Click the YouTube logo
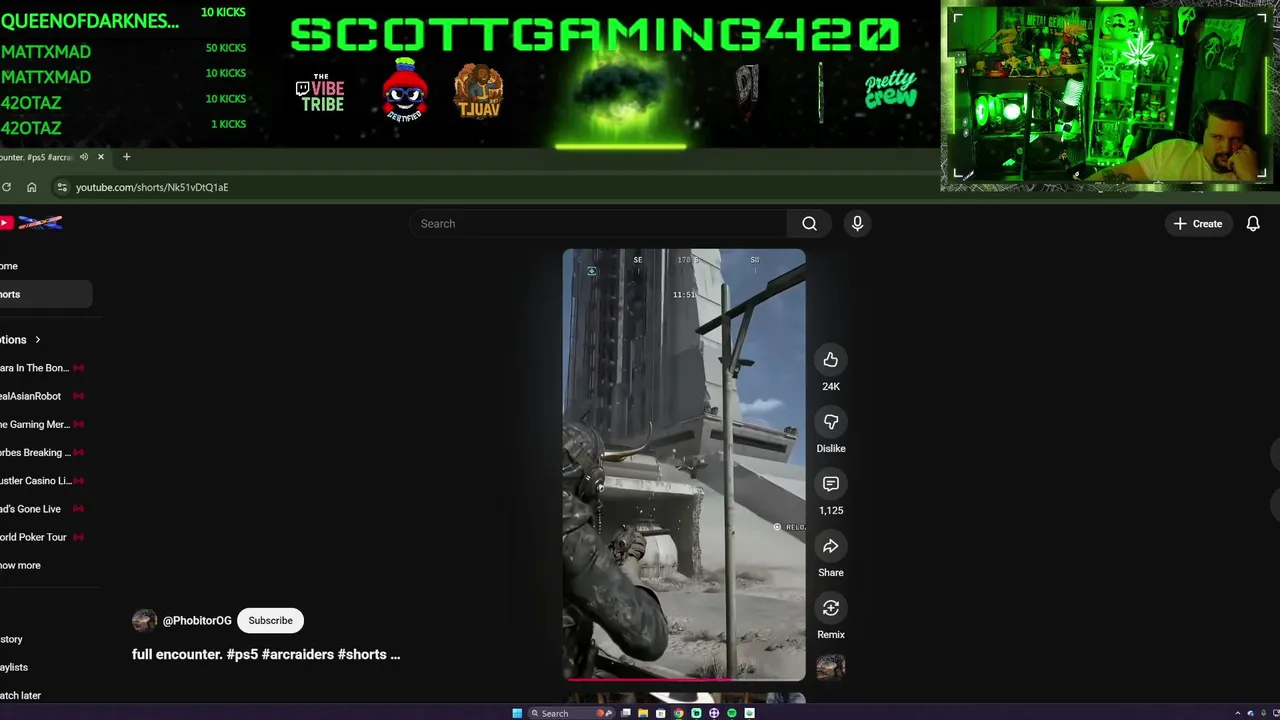The height and width of the screenshot is (720, 1280). pos(31,223)
